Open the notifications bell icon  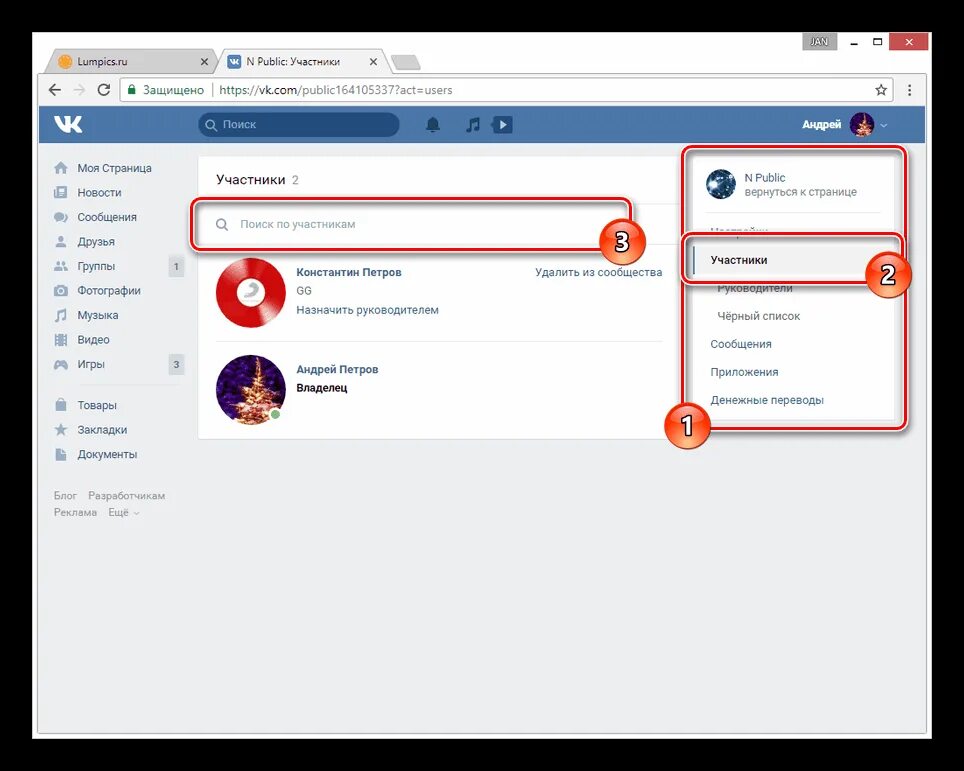[433, 125]
